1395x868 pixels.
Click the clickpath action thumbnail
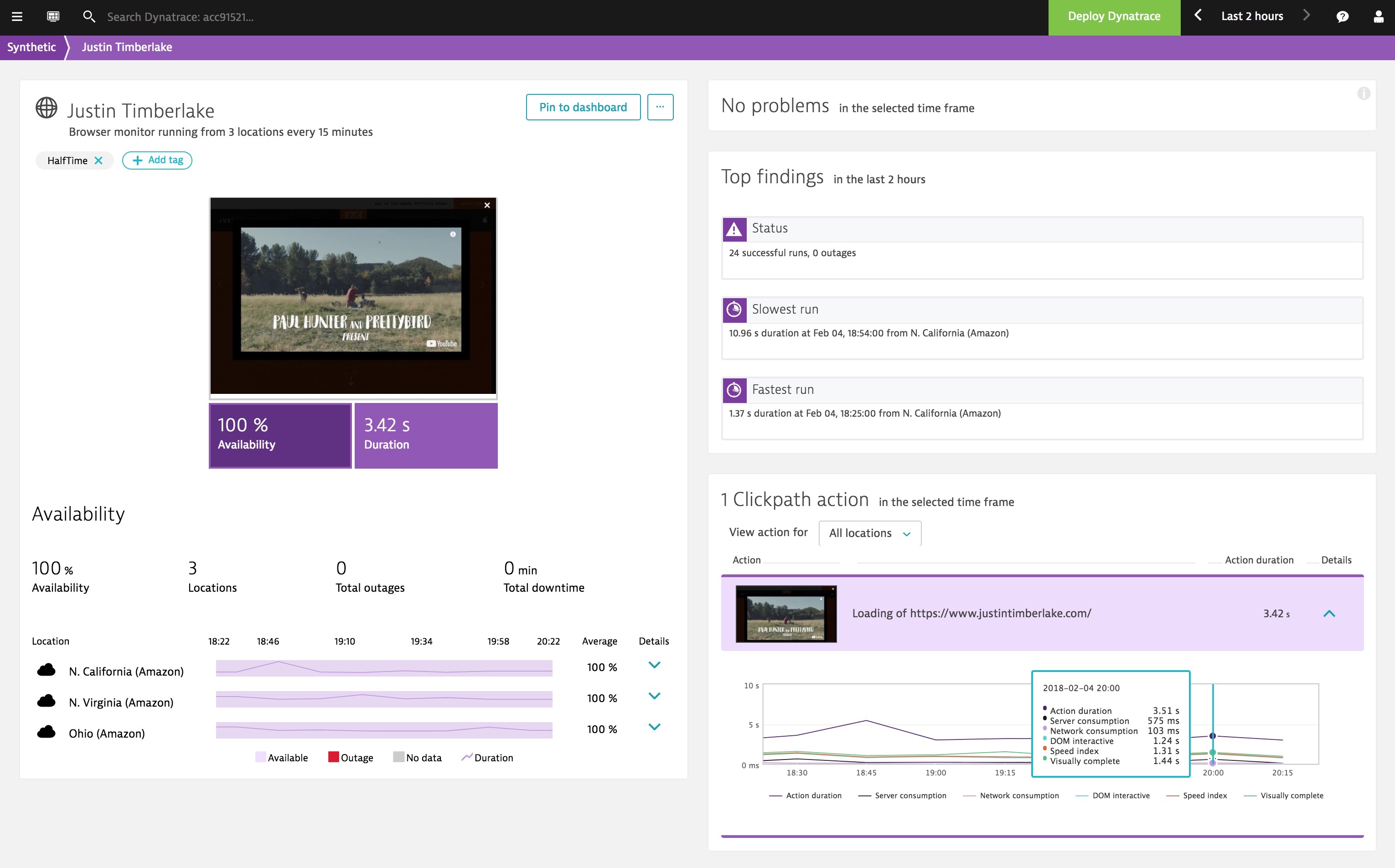[x=786, y=614]
